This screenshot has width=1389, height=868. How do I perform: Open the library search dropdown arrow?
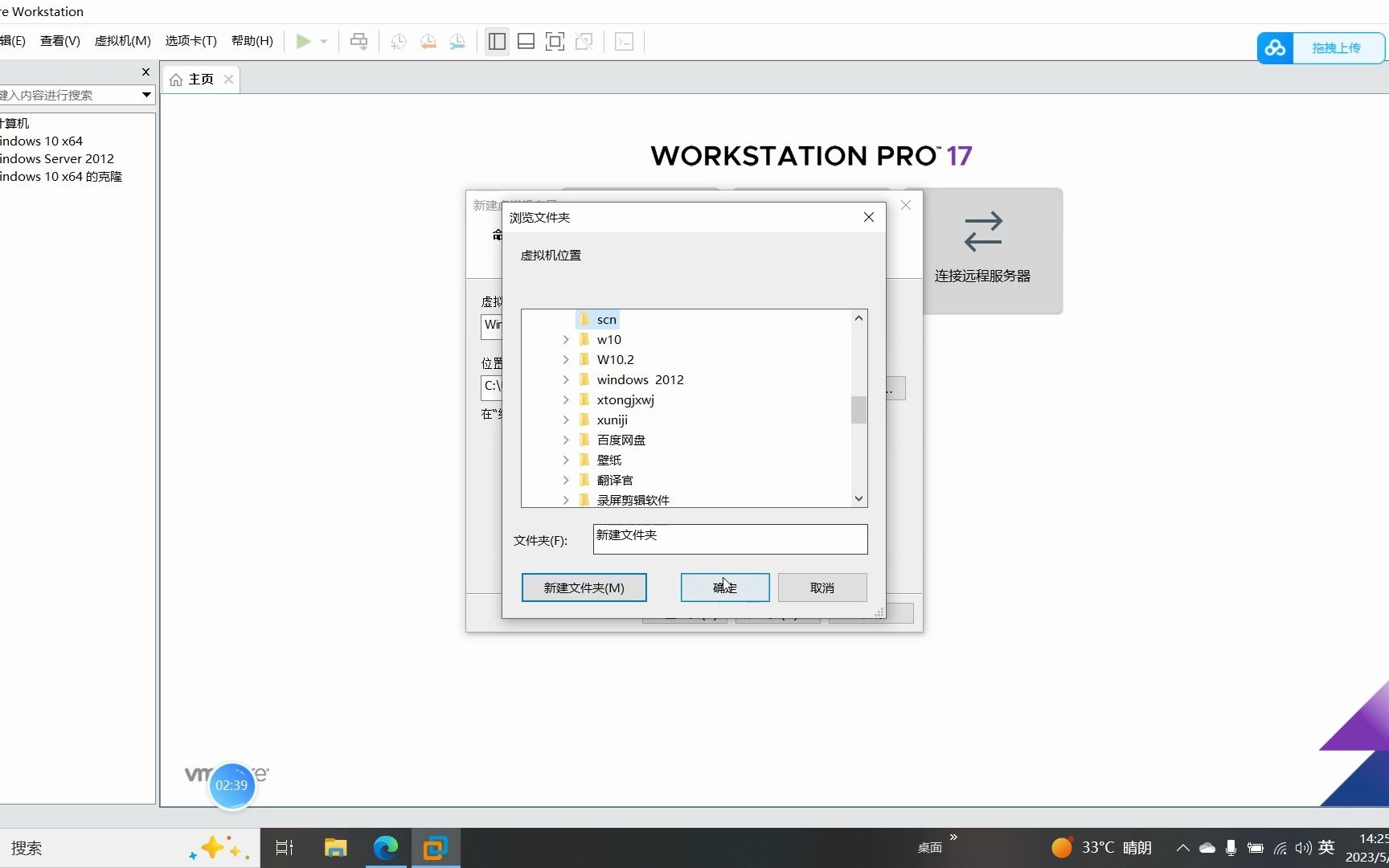coord(146,95)
